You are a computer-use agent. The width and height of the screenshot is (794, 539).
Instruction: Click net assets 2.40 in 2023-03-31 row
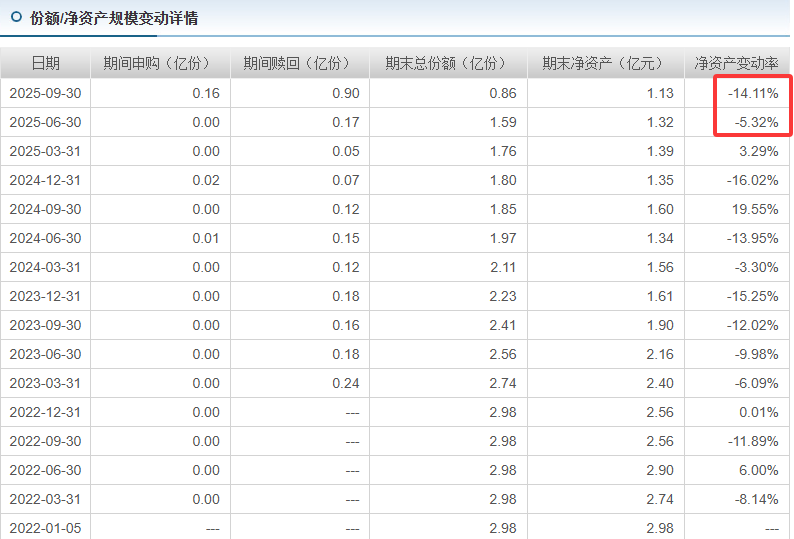660,383
